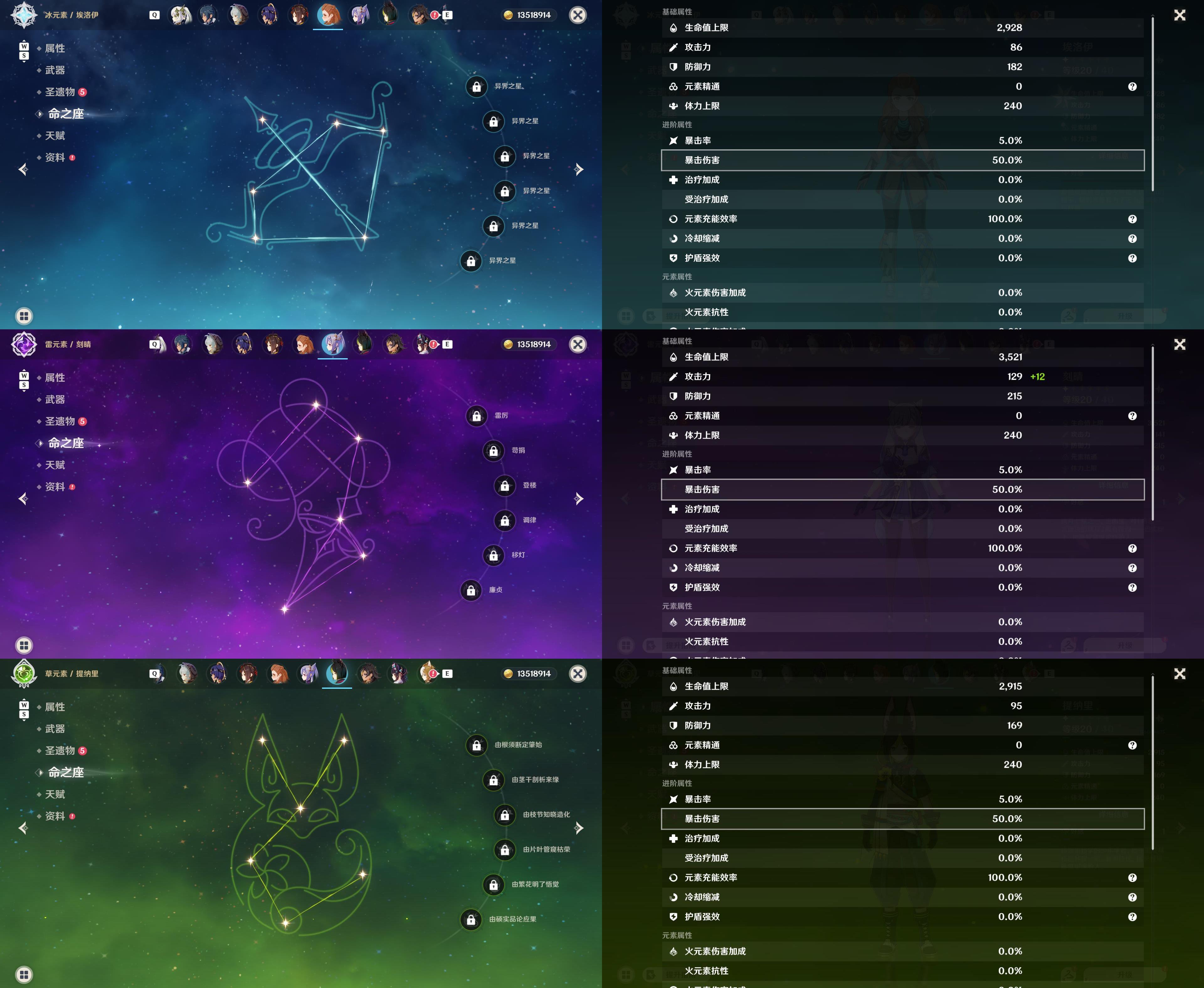Click the 火元素伤害加成 row in 埃洛伊 stats
The width and height of the screenshot is (1204, 988).
click(902, 293)
